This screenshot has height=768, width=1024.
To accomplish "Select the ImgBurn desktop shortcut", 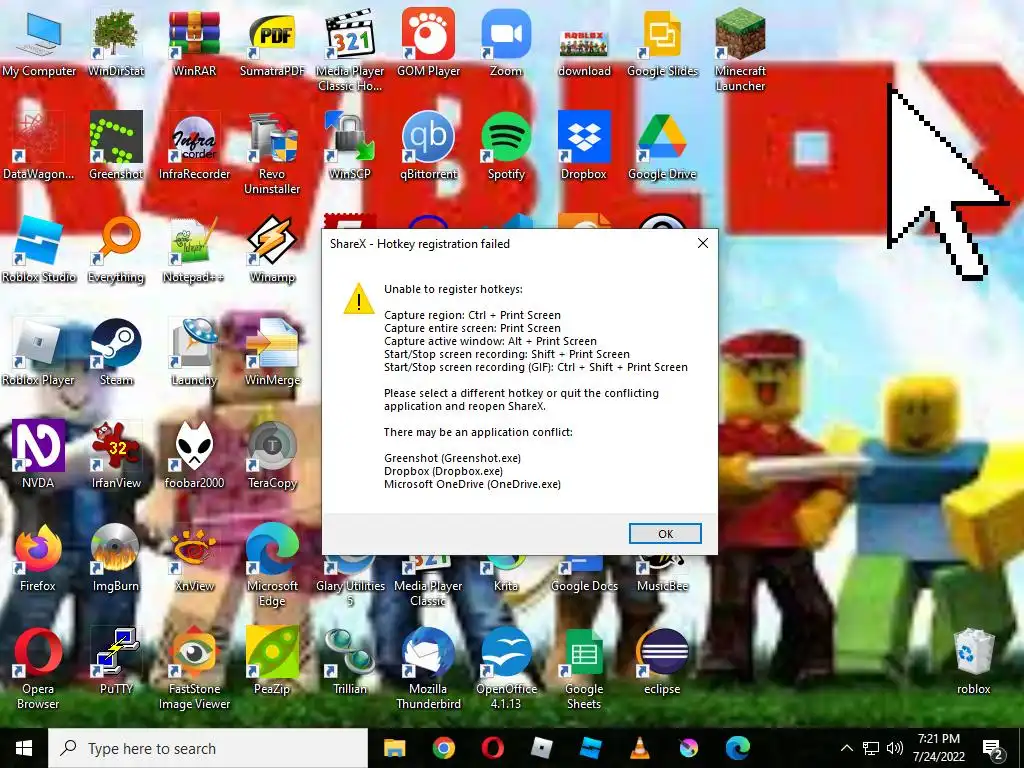I will point(116,558).
